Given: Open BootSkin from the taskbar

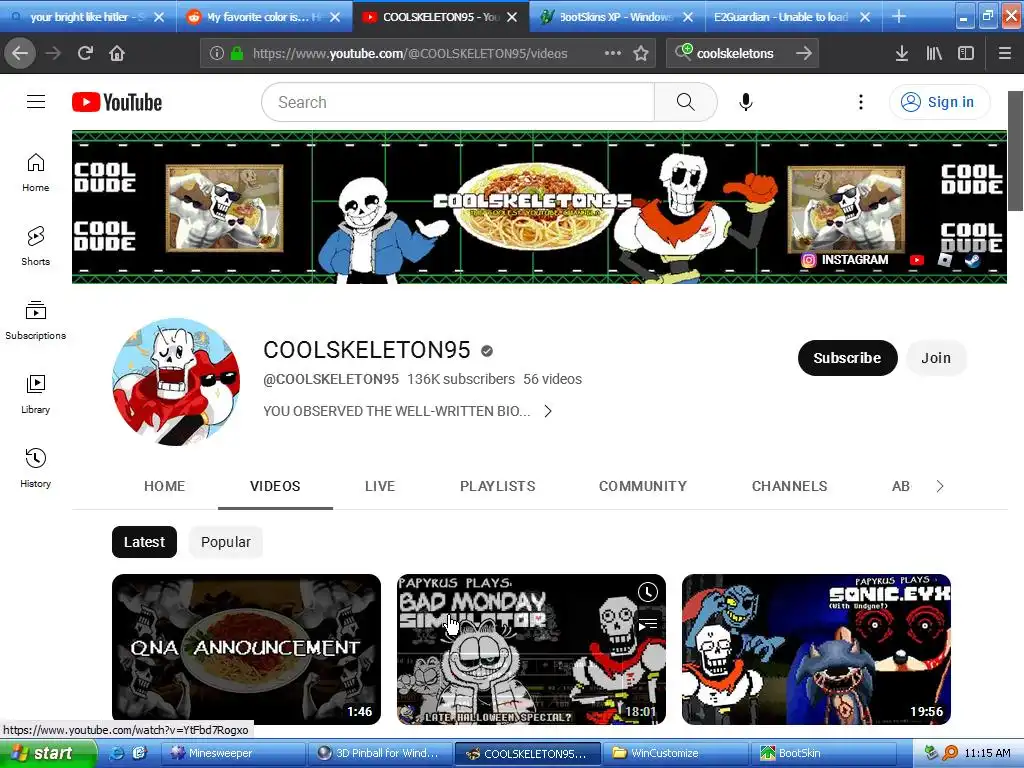Looking at the screenshot, I should click(x=823, y=753).
